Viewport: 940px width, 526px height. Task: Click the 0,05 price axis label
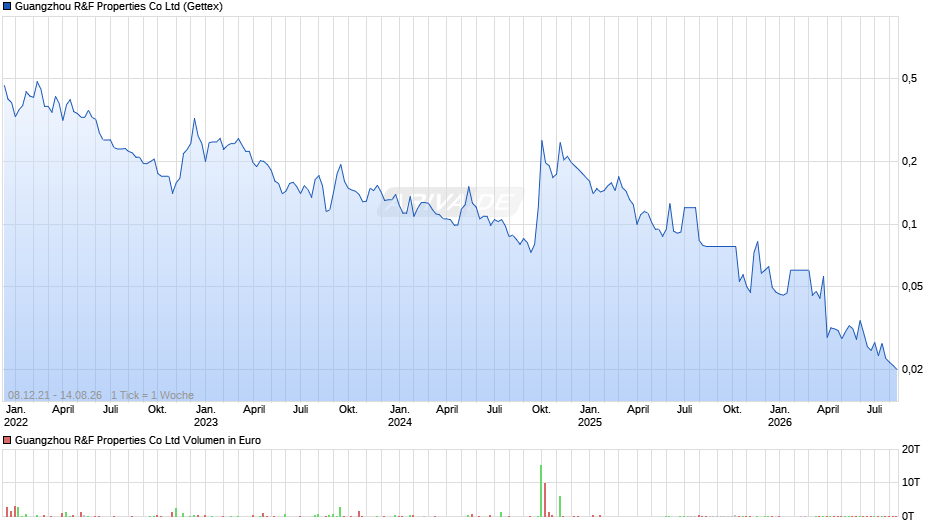[912, 287]
